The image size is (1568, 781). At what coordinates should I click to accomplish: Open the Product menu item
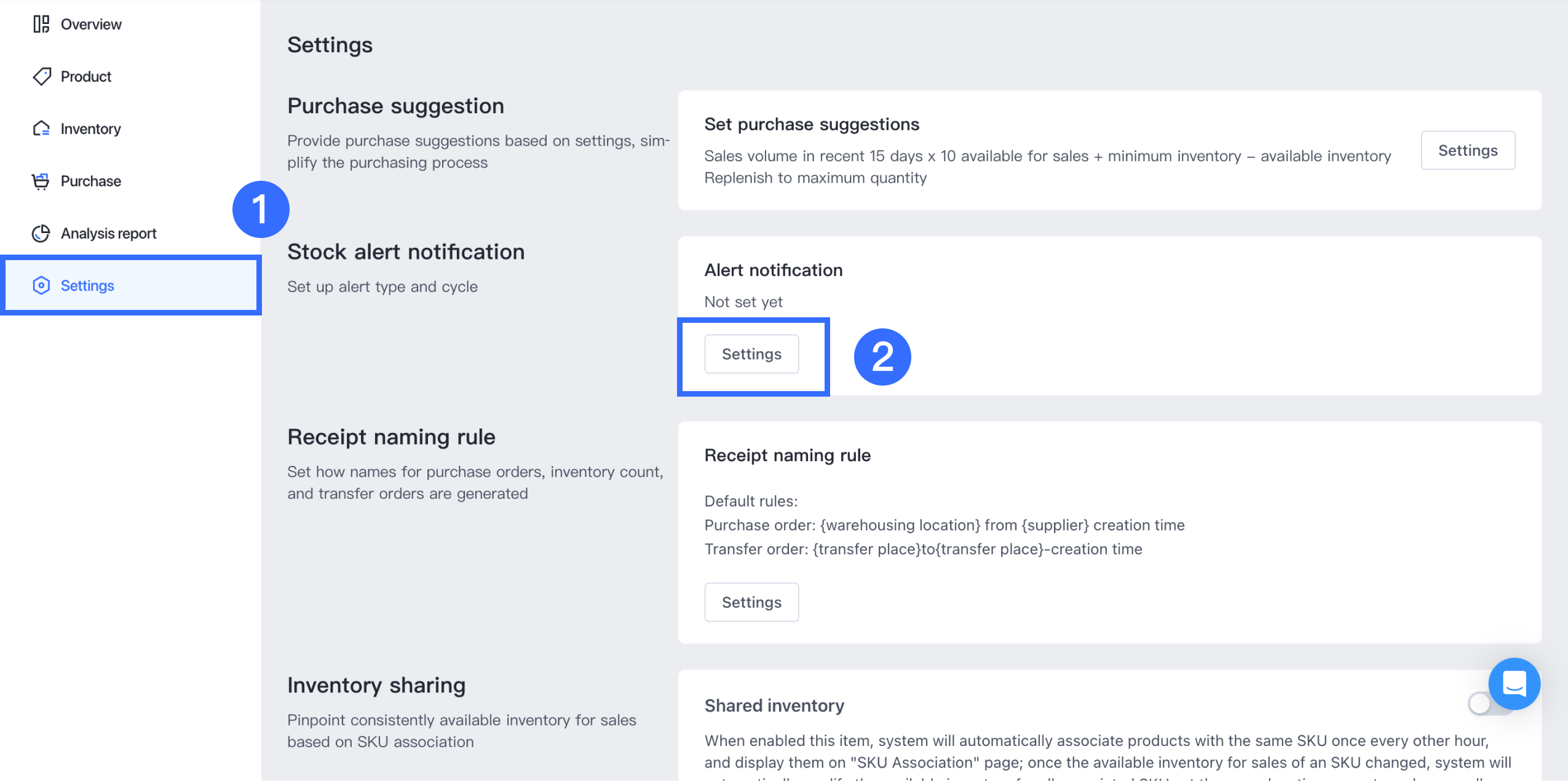pos(86,76)
